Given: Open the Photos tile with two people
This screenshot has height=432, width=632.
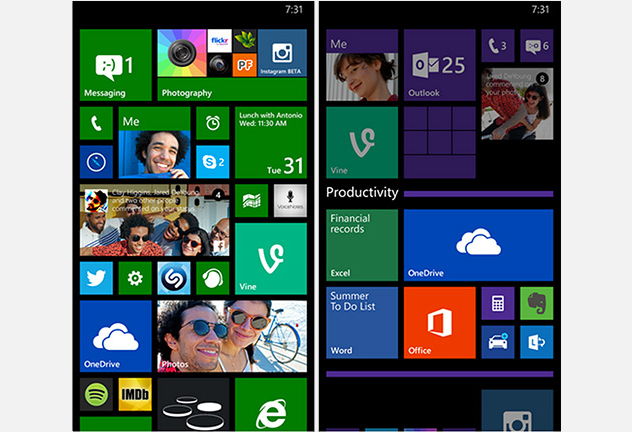Looking at the screenshot, I should tap(232, 336).
